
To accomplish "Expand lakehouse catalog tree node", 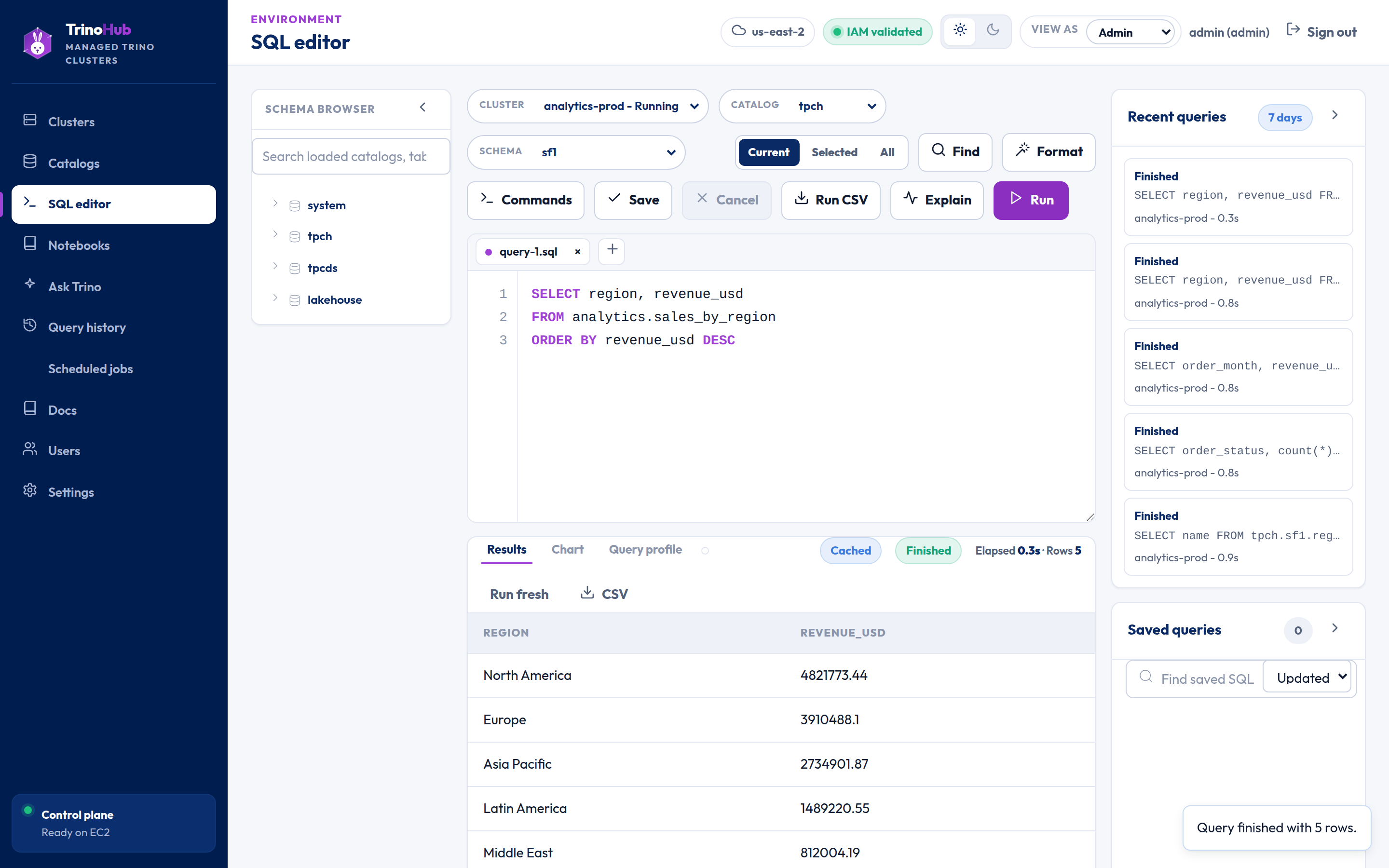I will [x=275, y=298].
